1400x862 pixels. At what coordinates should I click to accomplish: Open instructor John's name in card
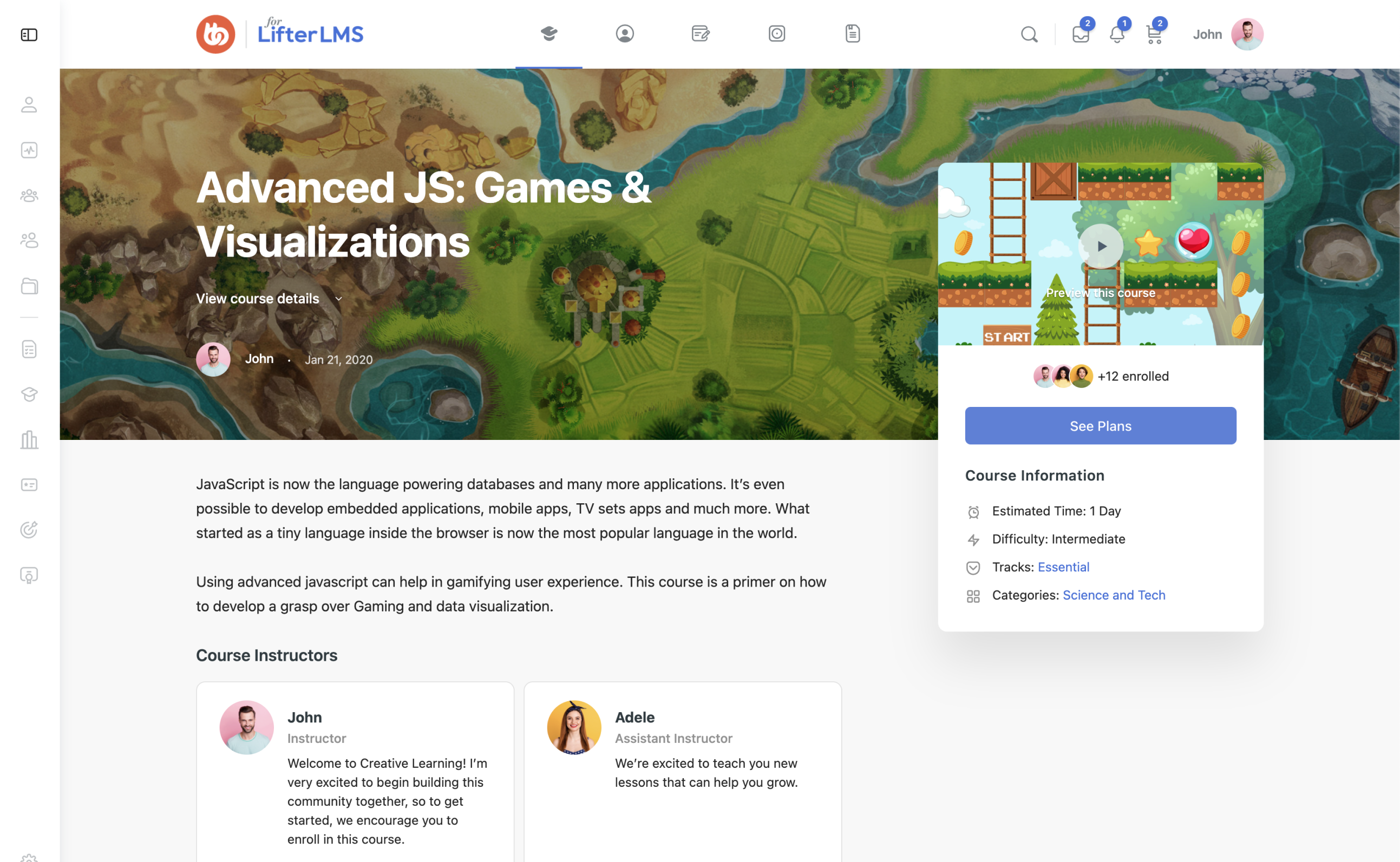304,717
